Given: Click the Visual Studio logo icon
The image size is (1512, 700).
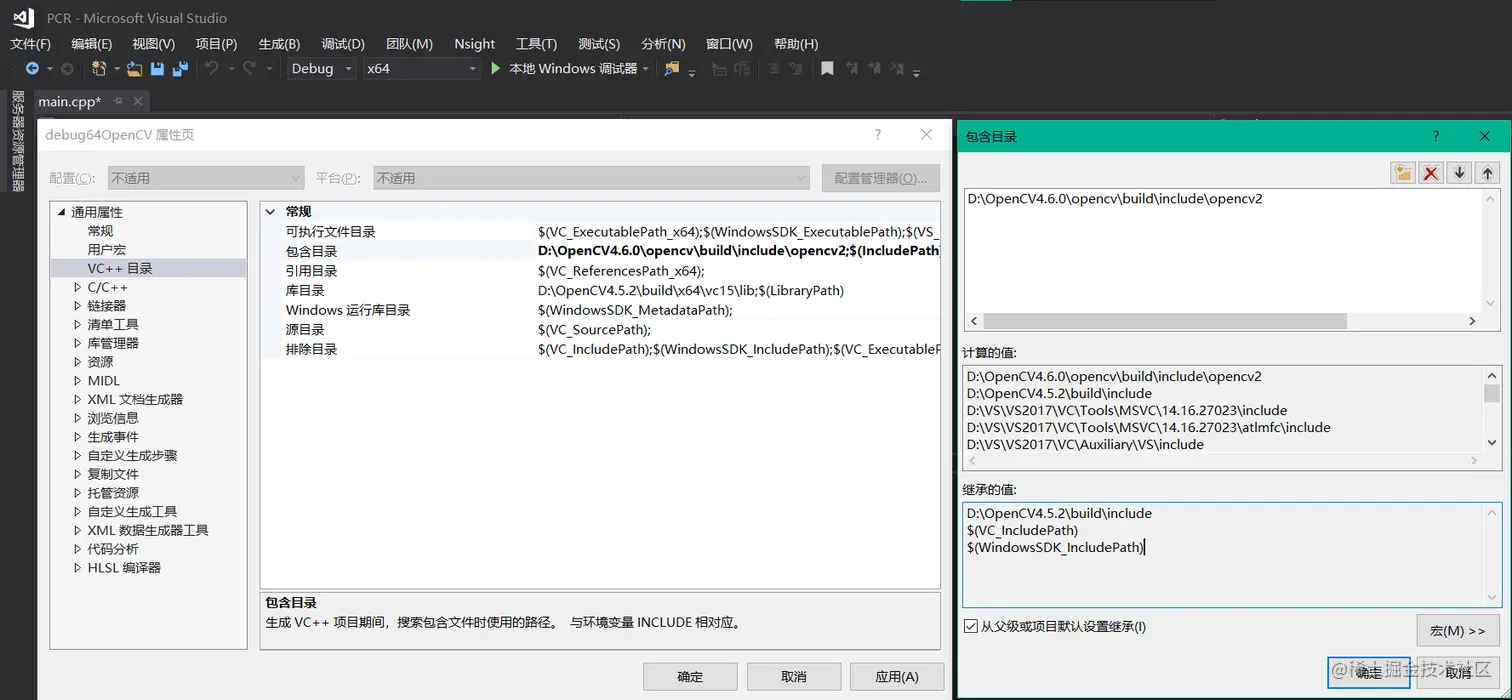Looking at the screenshot, I should 23,17.
